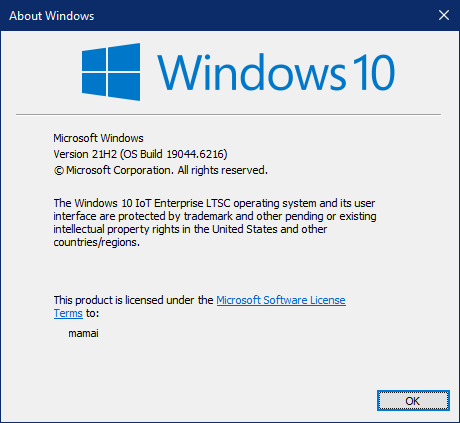Click the countries/regions text

pos(96,242)
